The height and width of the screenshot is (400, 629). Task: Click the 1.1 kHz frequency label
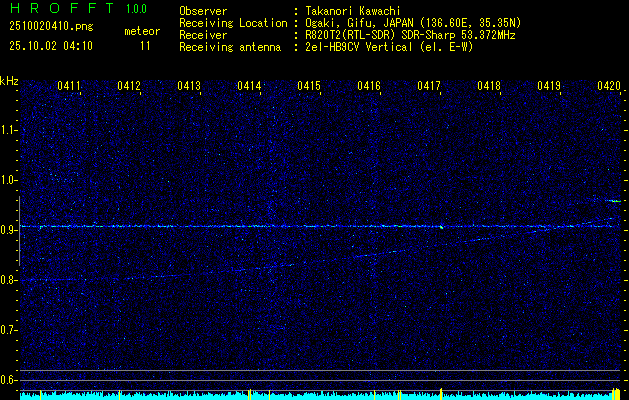tap(8, 130)
